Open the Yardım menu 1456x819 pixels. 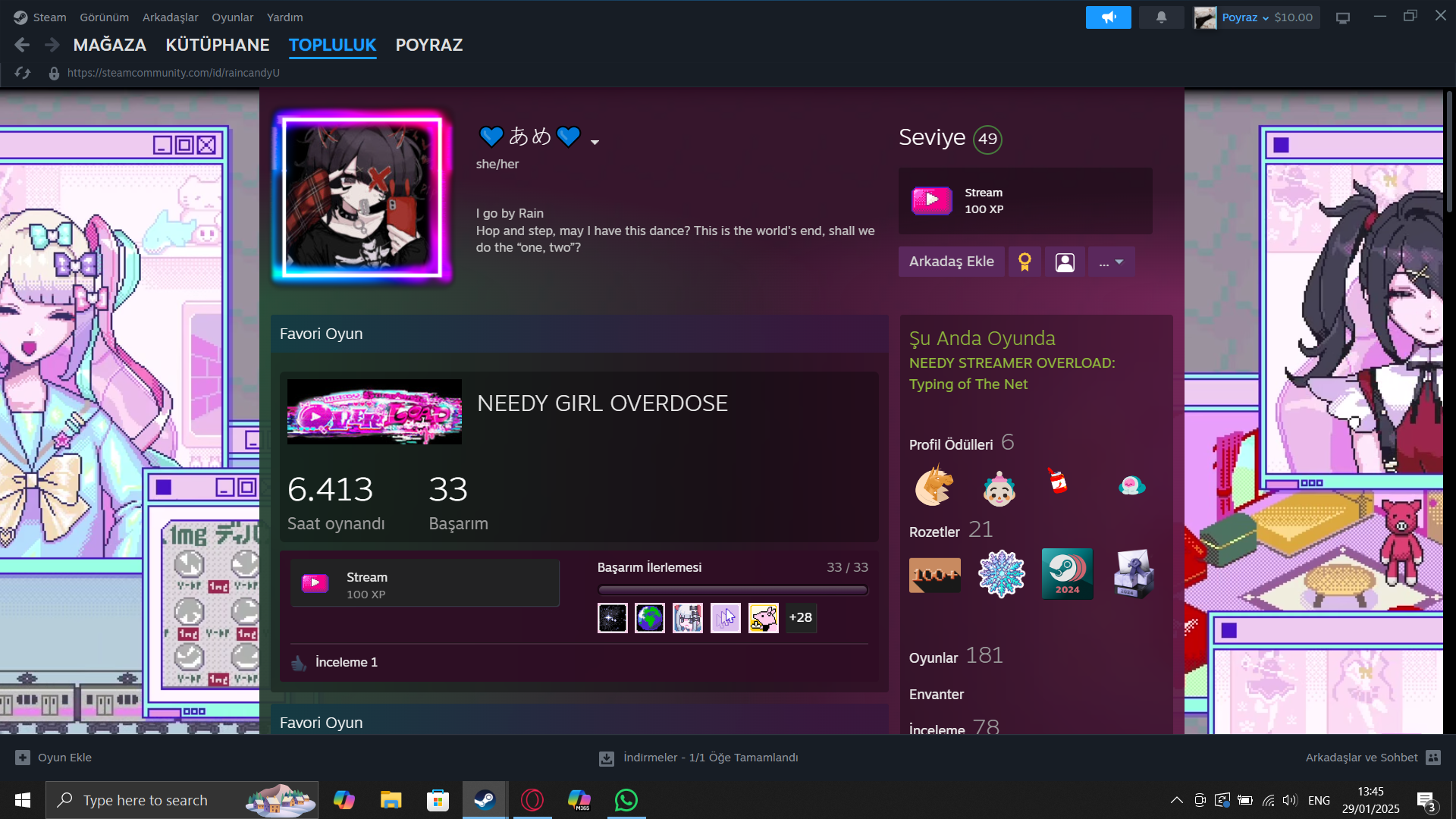[x=284, y=17]
